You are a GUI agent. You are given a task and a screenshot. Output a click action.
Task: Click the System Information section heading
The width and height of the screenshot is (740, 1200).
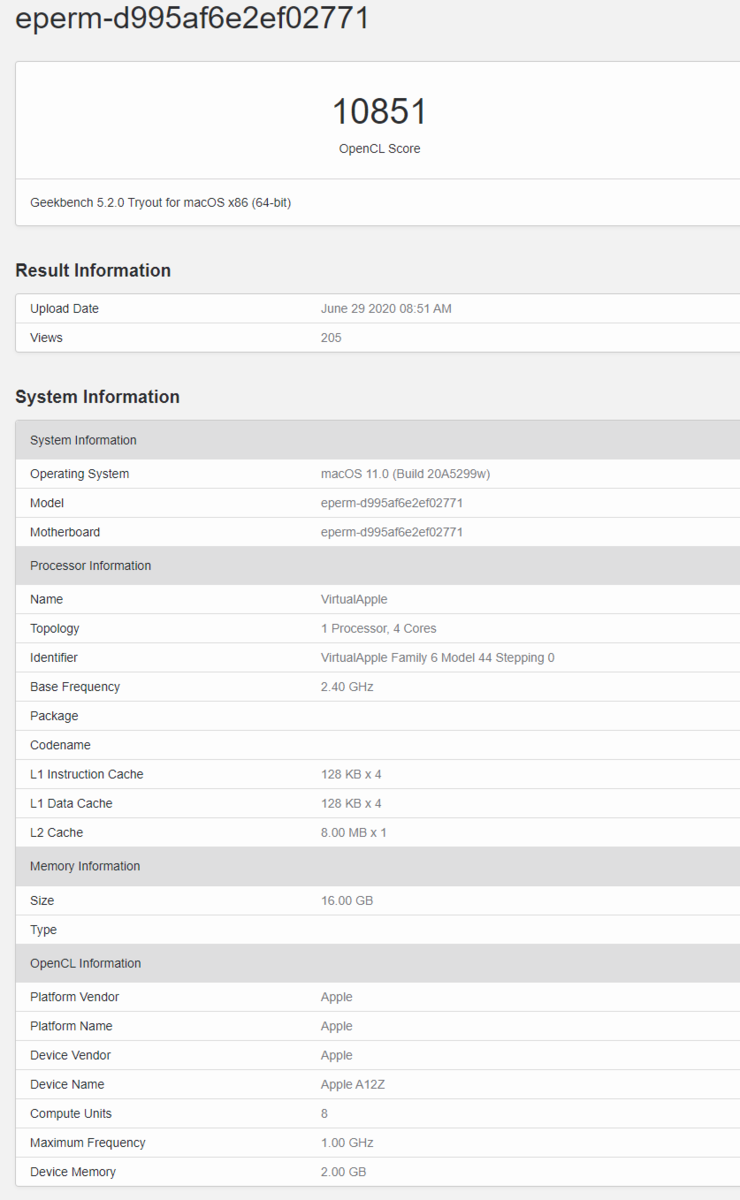point(97,397)
